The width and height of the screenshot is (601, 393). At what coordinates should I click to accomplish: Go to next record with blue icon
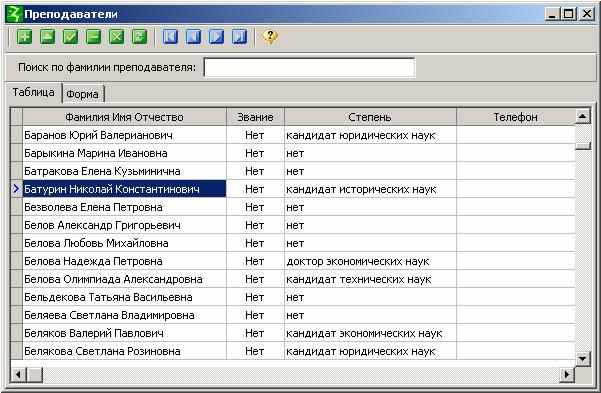pyautogui.click(x=217, y=37)
